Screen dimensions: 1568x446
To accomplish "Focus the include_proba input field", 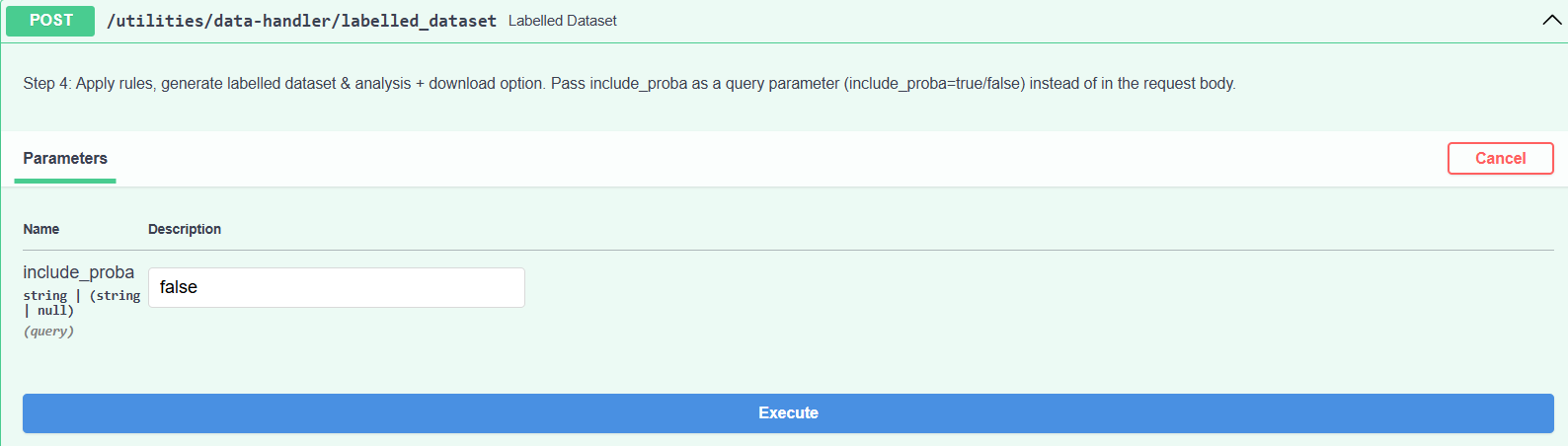I will [x=336, y=287].
